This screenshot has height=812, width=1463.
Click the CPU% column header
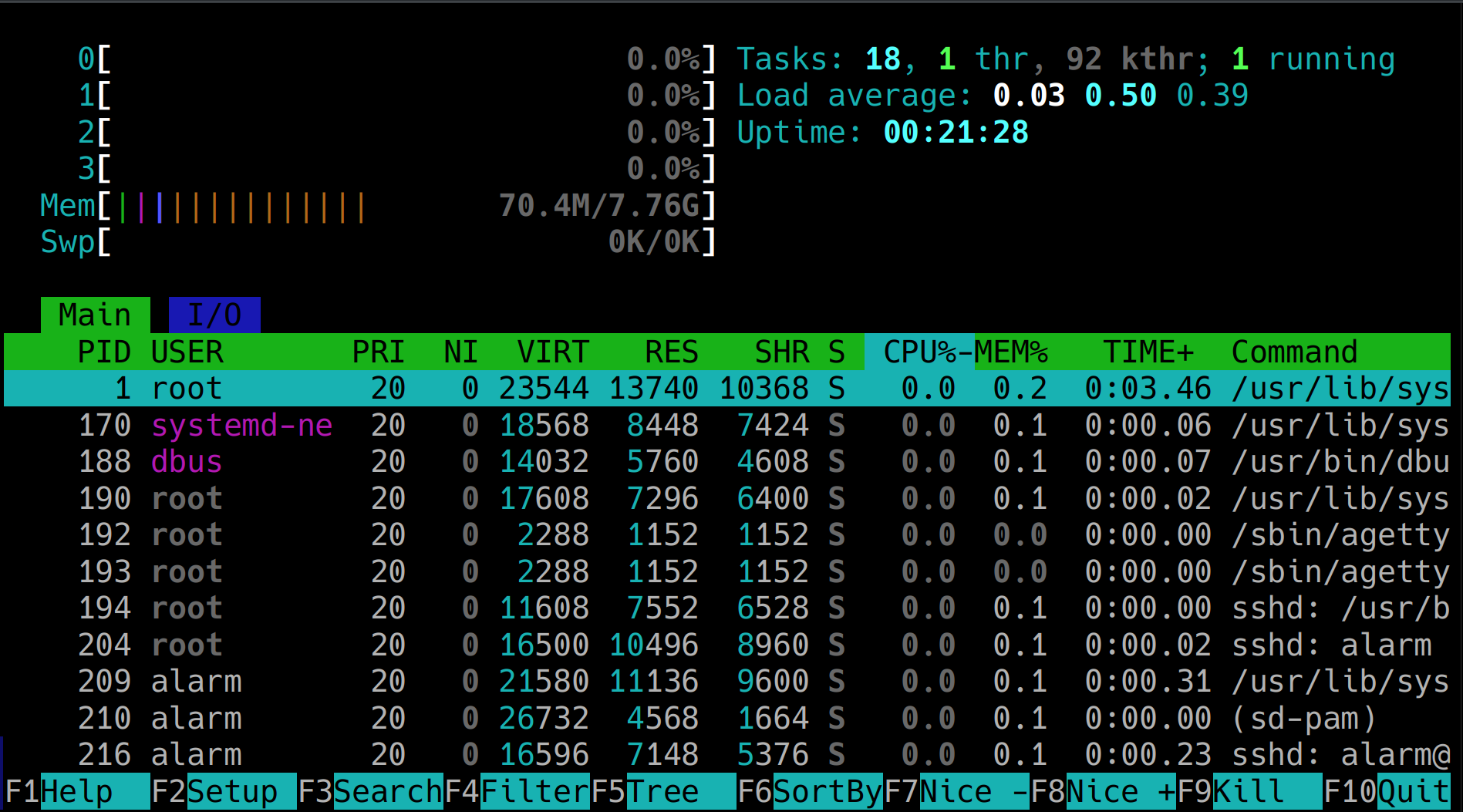pos(919,352)
